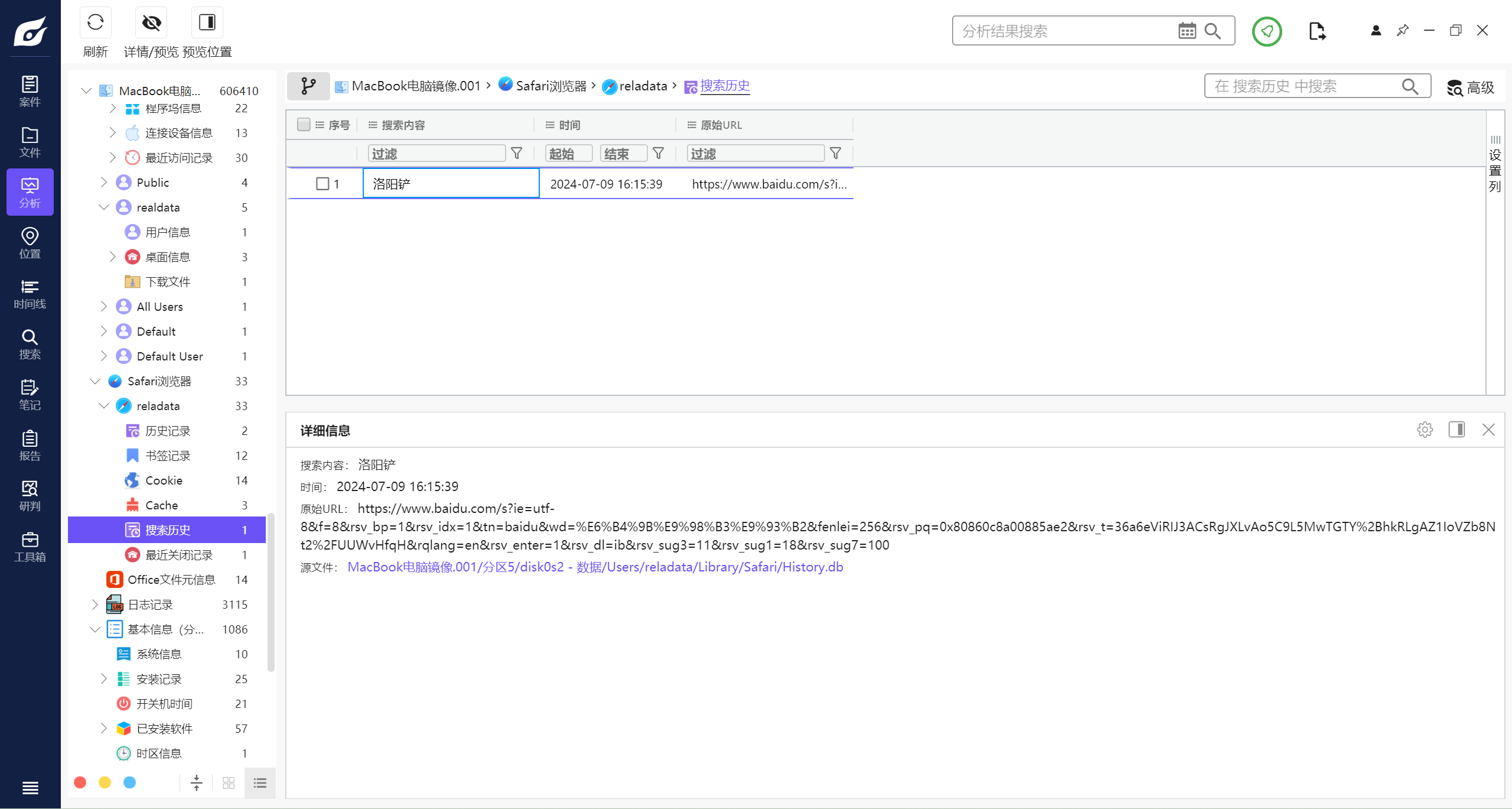Click the refresh icon in toolbar
The width and height of the screenshot is (1512, 809).
pyautogui.click(x=95, y=23)
